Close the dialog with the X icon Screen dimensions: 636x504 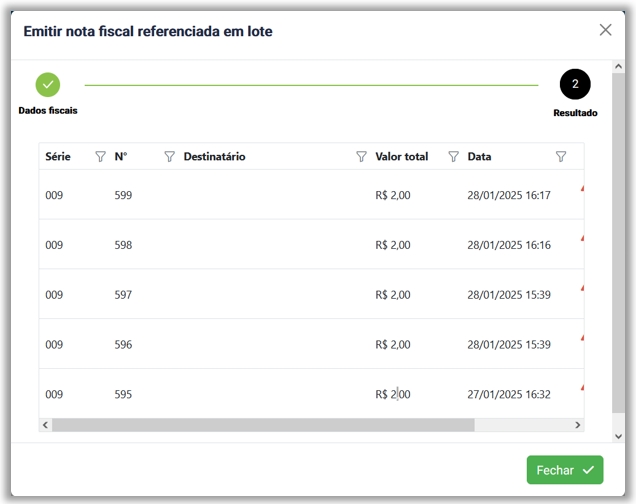[x=605, y=30]
